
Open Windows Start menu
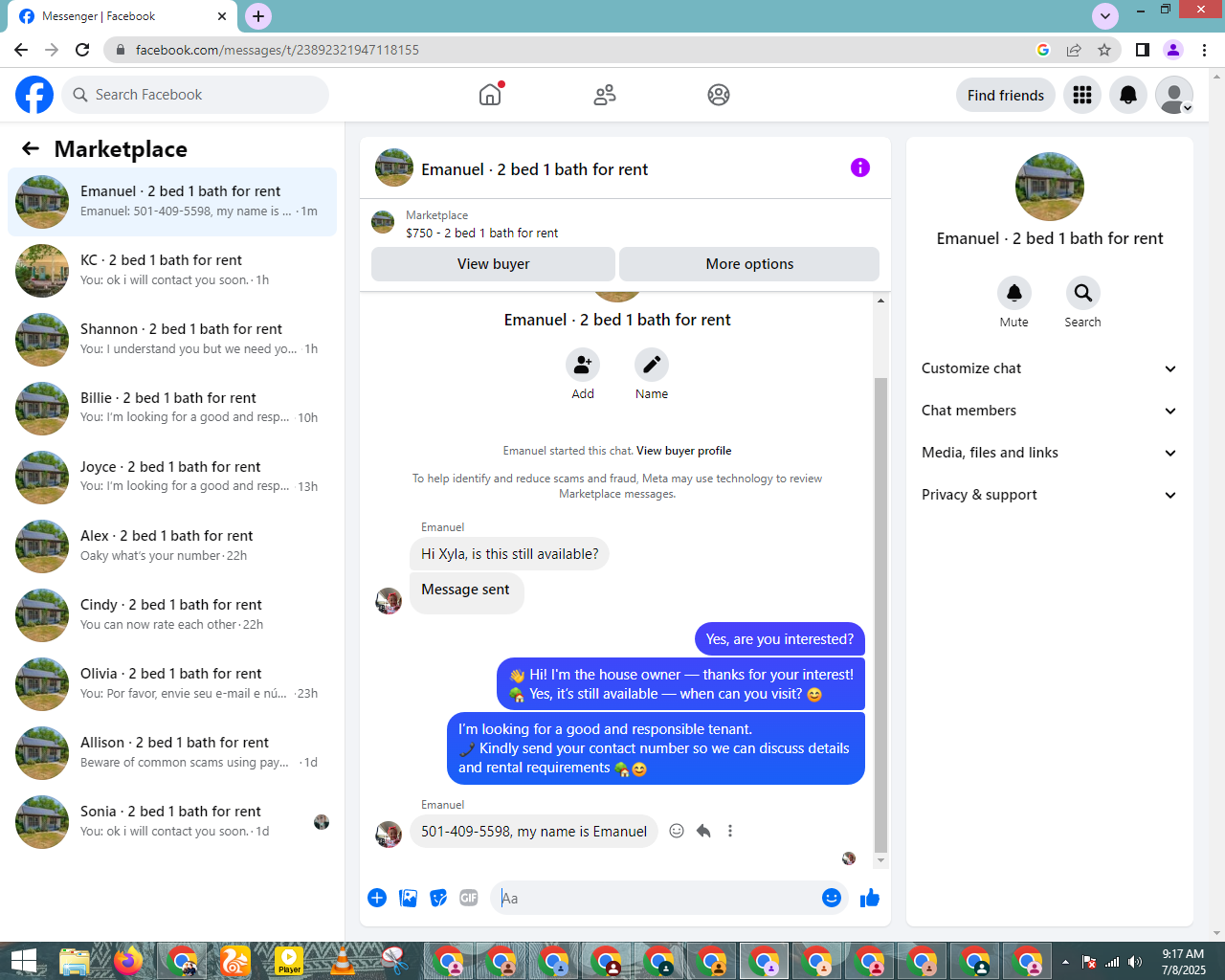23,961
